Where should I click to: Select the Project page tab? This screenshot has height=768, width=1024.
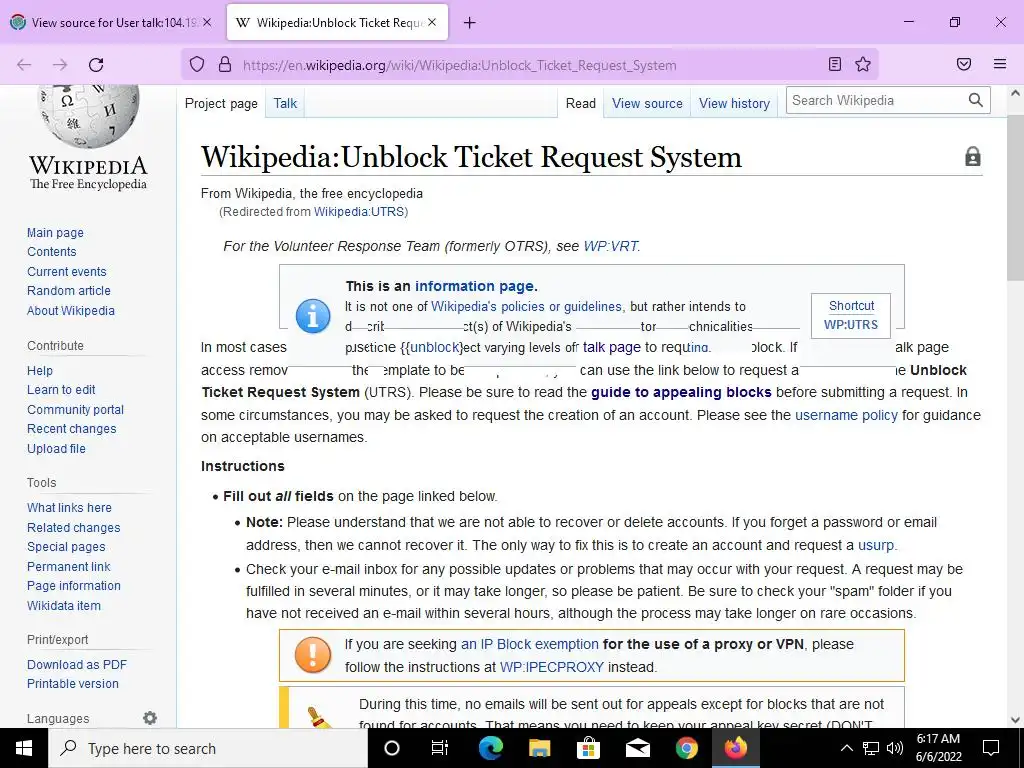point(221,103)
